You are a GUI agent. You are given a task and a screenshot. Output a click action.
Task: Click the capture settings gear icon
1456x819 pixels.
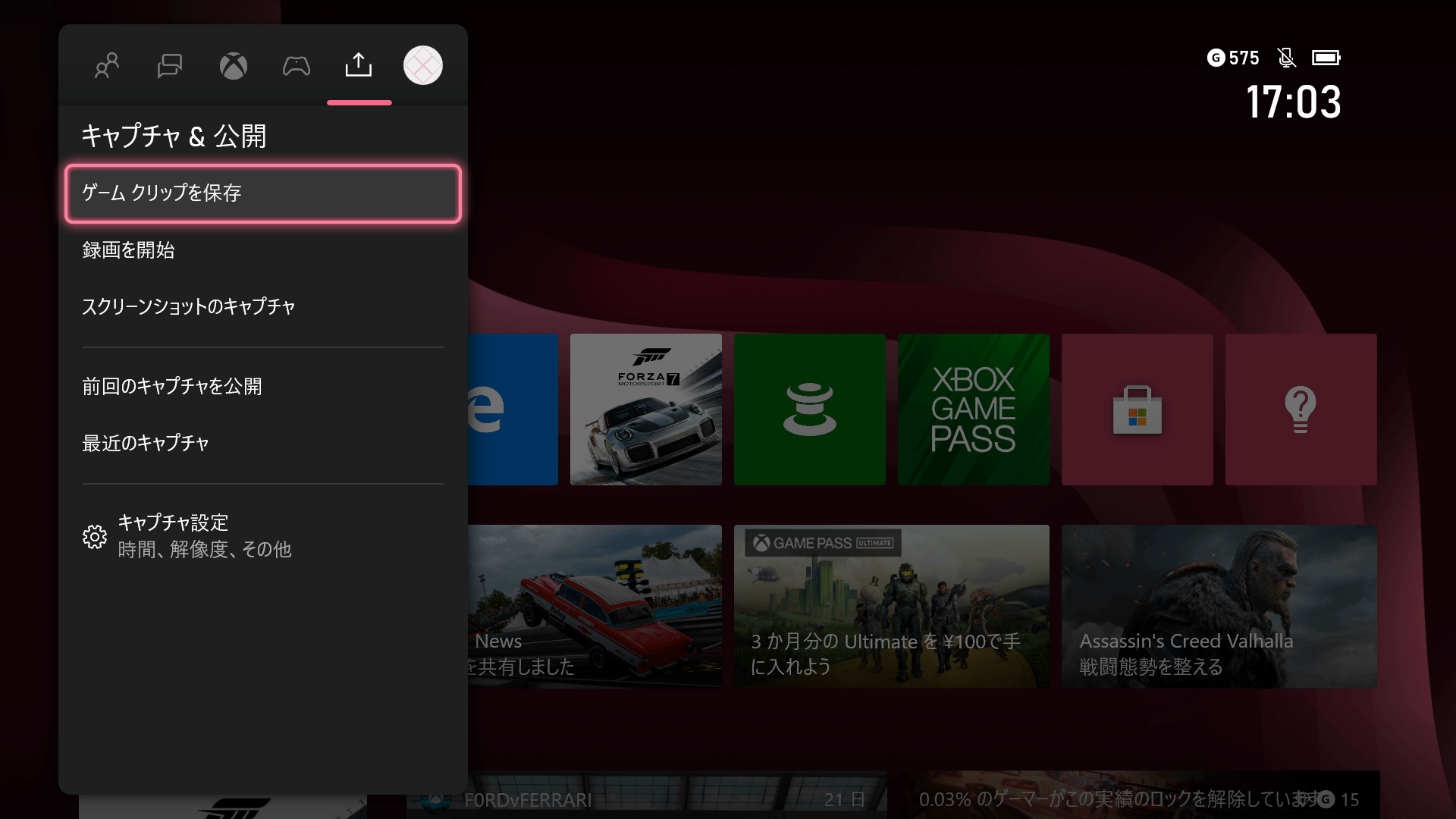[95, 537]
